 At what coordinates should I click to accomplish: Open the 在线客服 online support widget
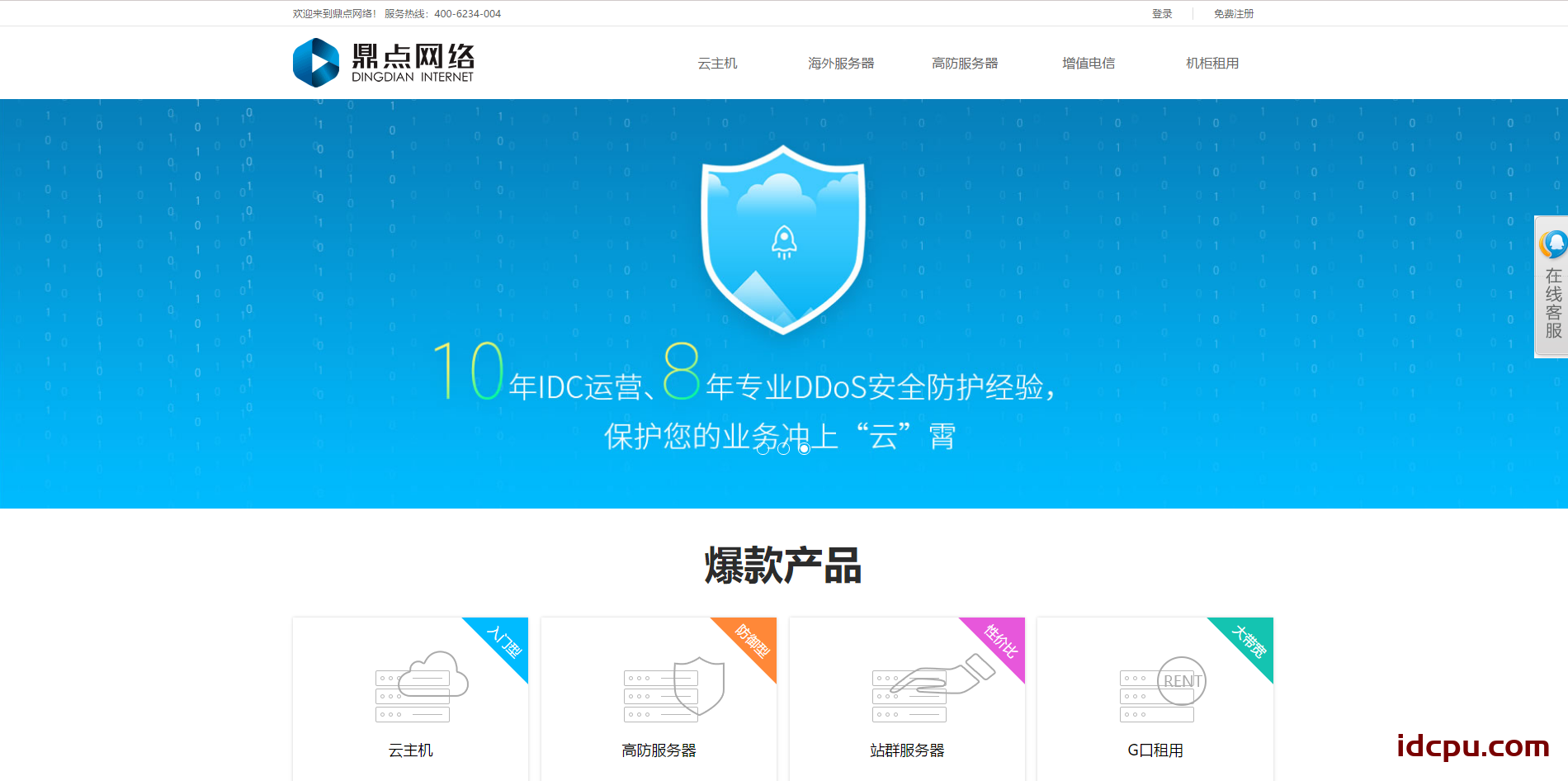click(1552, 287)
